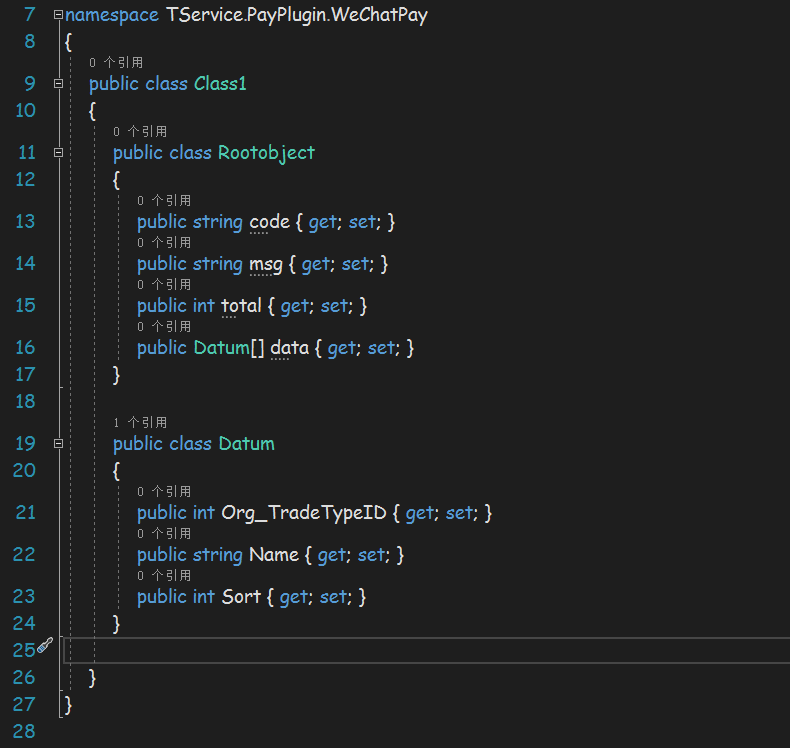Click the string keyword on line 13
The width and height of the screenshot is (790, 748).
point(218,222)
